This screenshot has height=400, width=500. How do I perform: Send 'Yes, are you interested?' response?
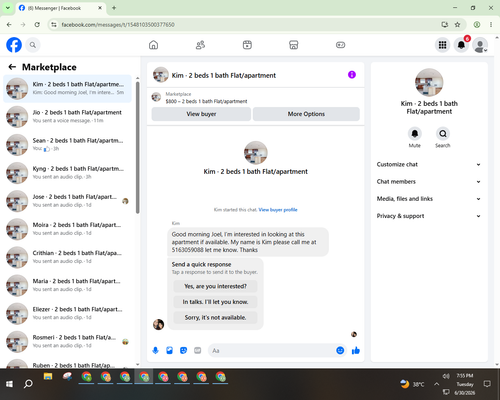(215, 286)
